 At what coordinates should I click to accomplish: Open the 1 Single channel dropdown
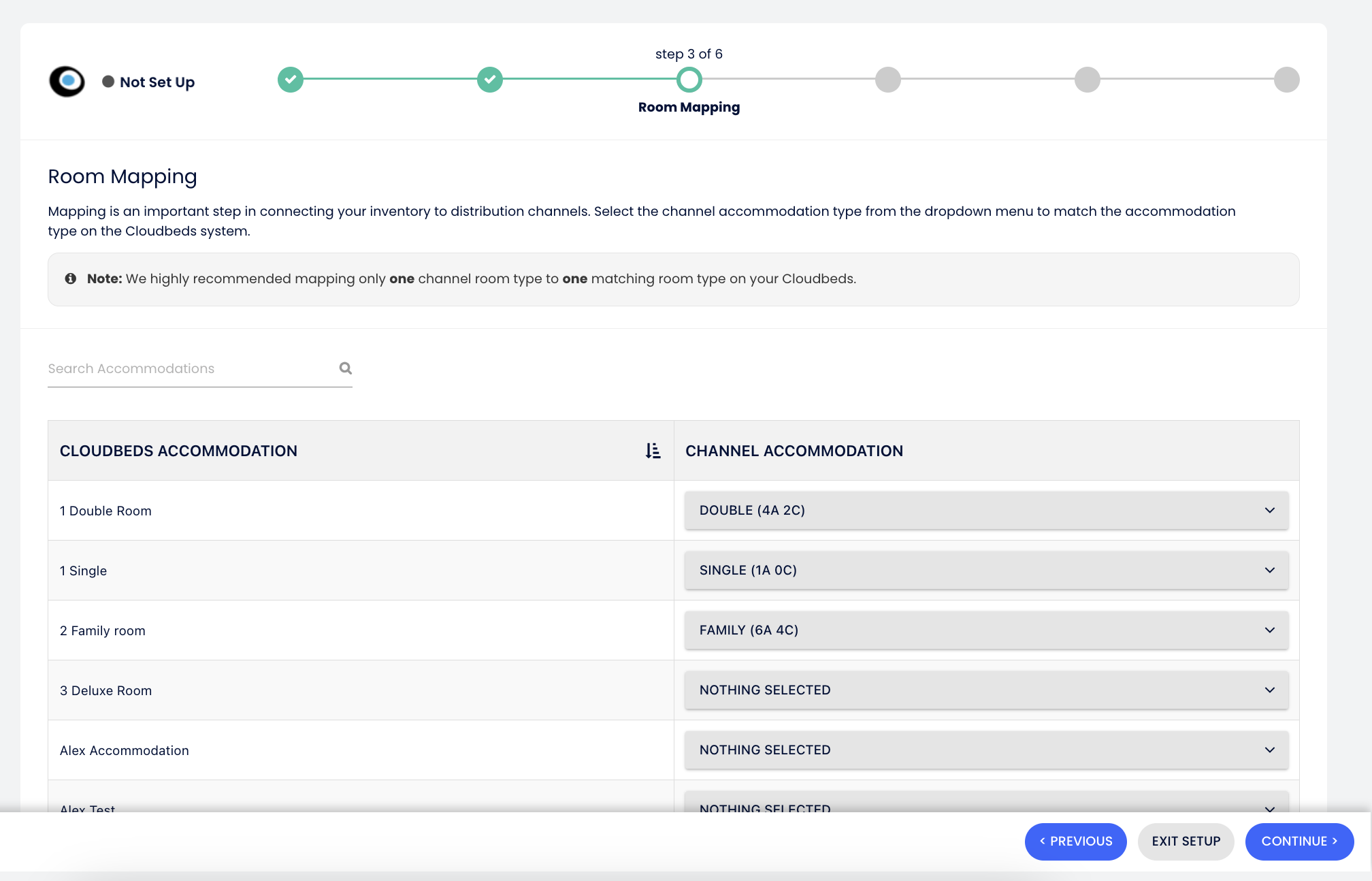(986, 571)
